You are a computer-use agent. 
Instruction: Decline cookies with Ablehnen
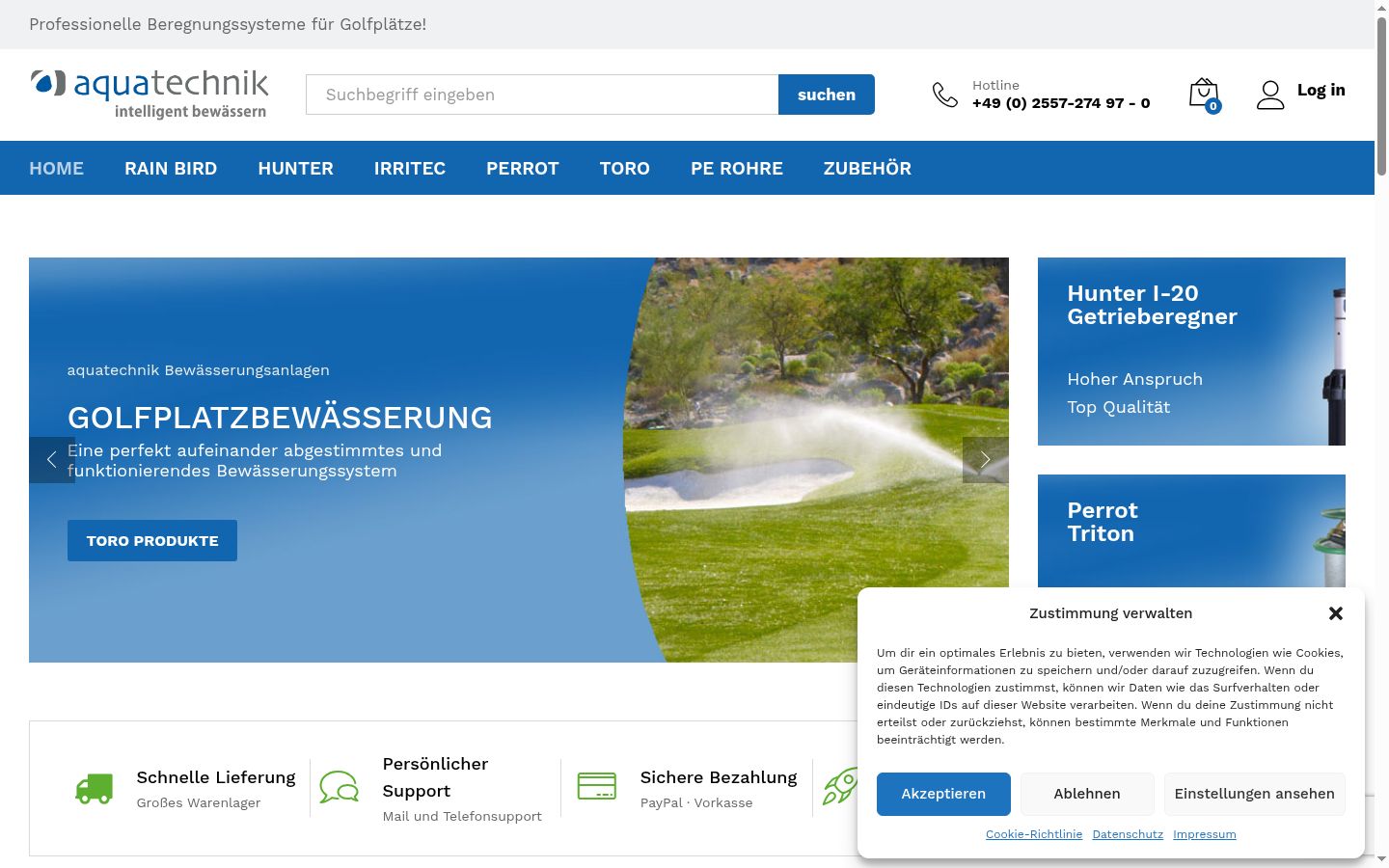pos(1087,794)
